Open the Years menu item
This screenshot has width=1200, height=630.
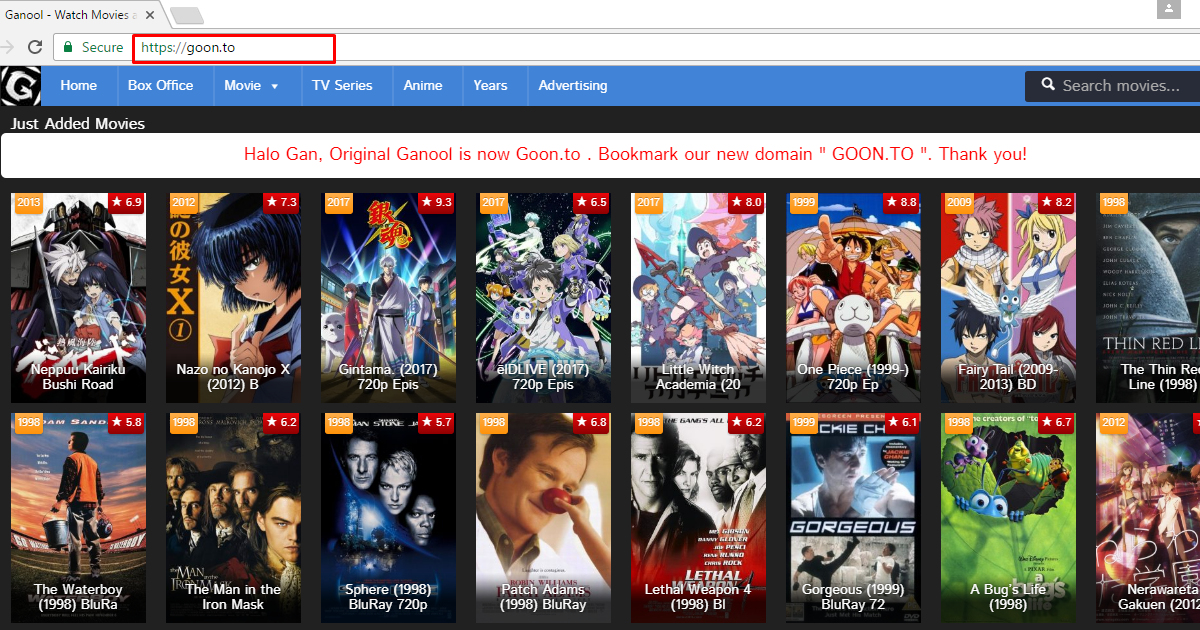click(490, 86)
